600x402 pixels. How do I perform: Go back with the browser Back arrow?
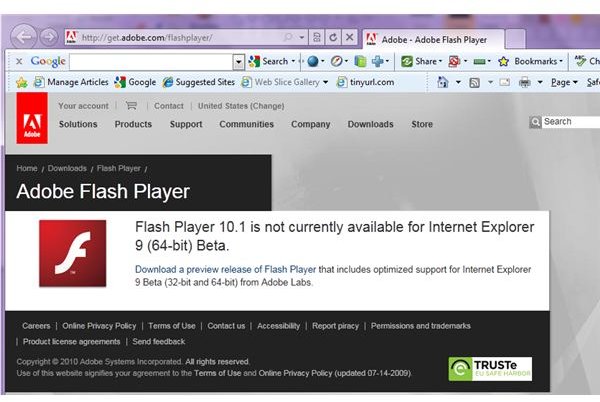point(24,37)
